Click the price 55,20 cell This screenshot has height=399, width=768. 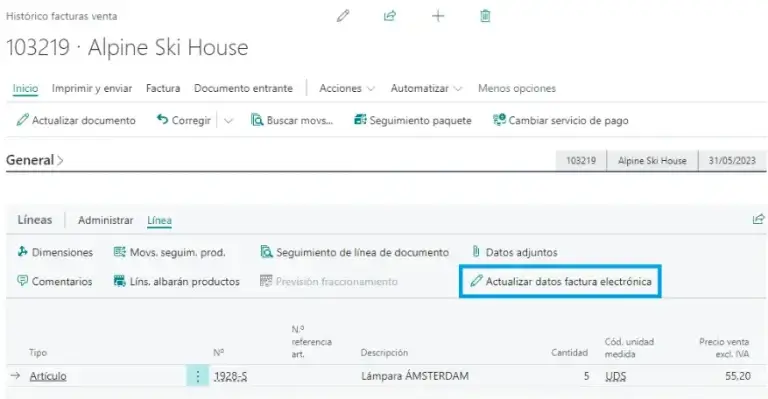coord(738,376)
